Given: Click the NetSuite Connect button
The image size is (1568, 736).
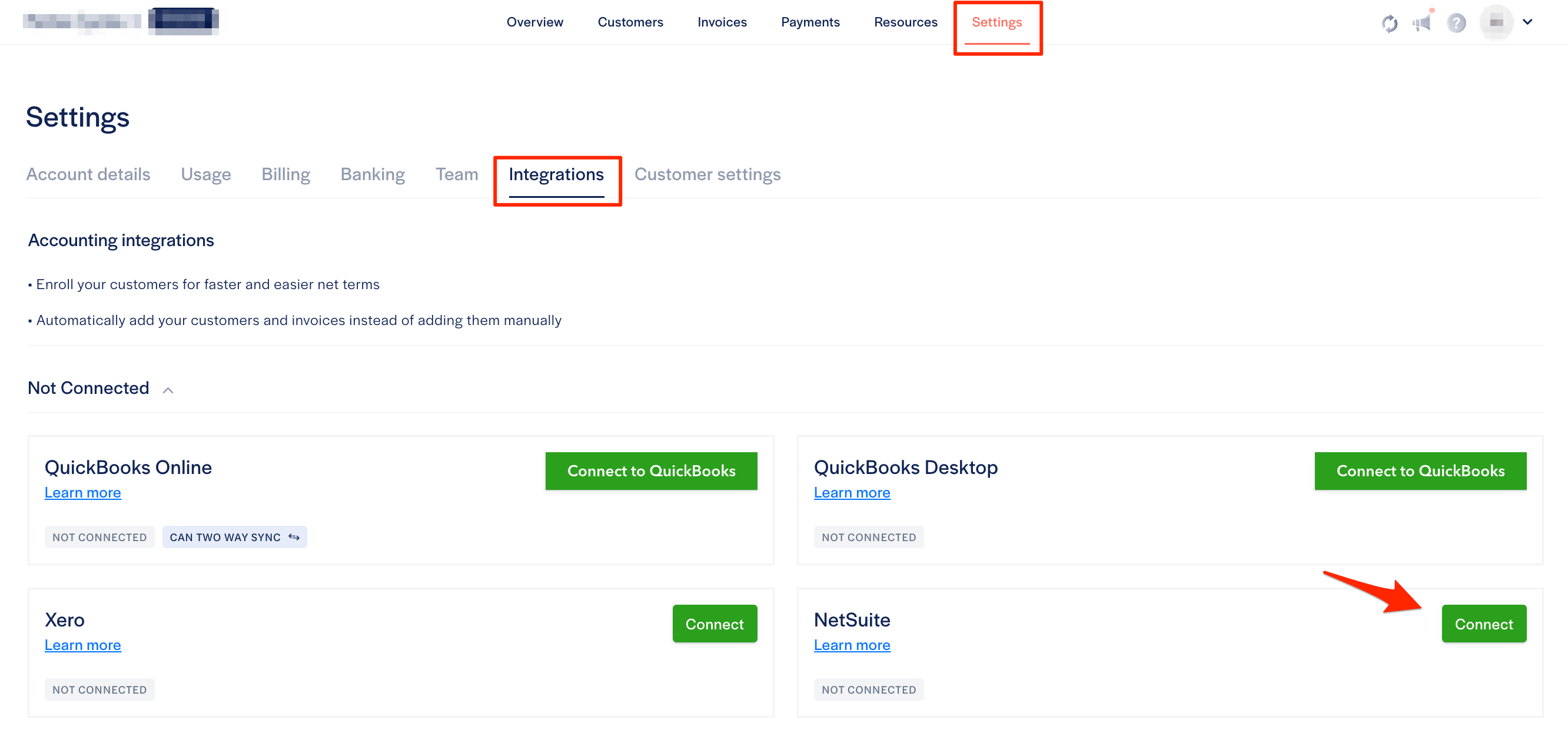Looking at the screenshot, I should 1483,624.
